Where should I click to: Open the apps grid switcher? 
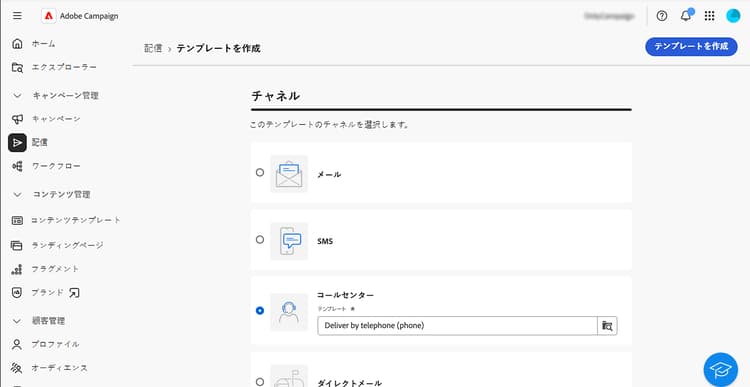tap(709, 16)
